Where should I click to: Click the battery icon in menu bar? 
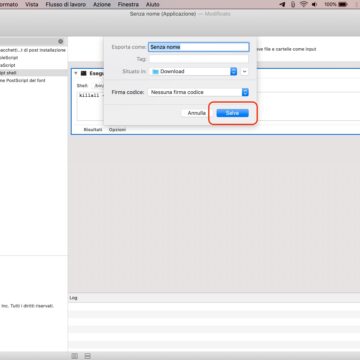(x=343, y=4)
